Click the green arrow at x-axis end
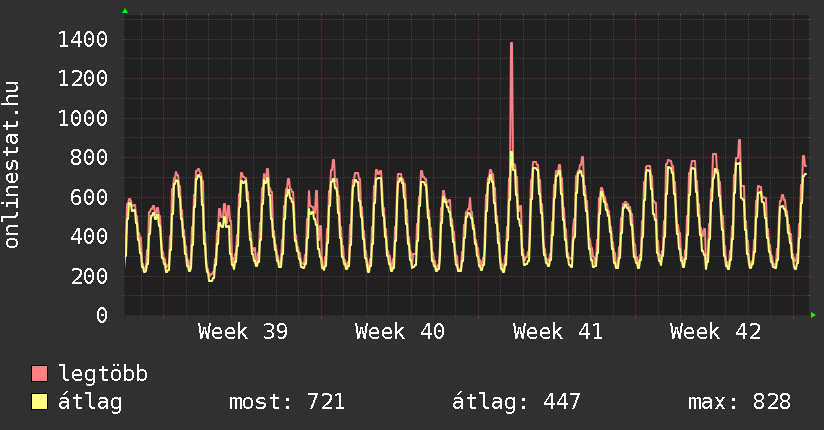Viewport: 824px width, 430px height. [x=814, y=315]
